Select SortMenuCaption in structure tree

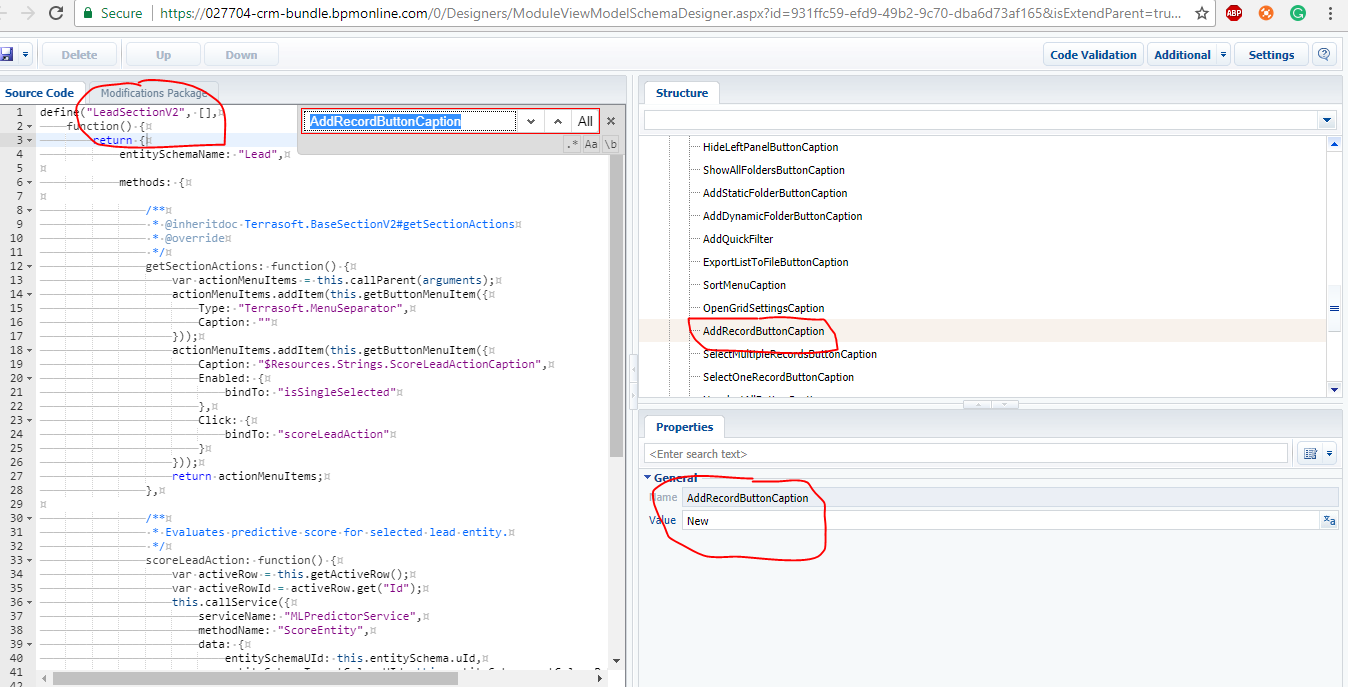point(744,285)
